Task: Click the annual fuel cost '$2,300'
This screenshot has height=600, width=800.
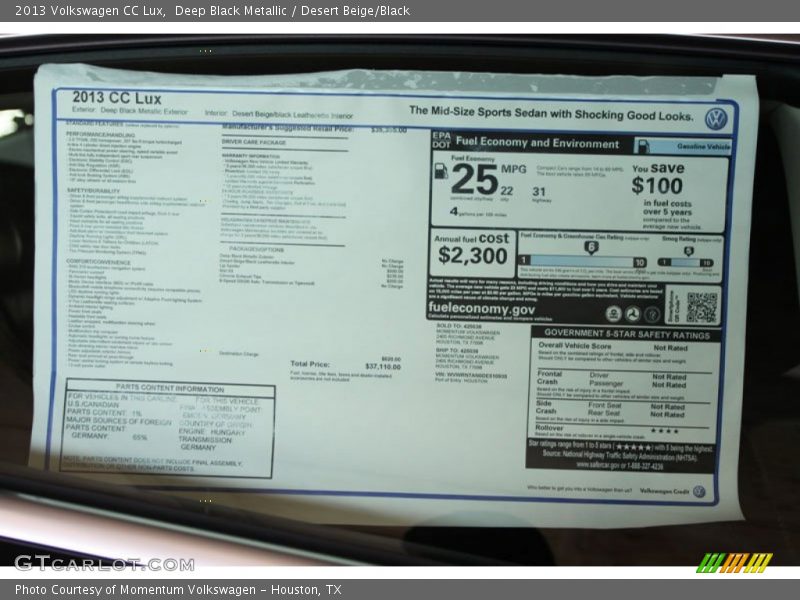Action: pyautogui.click(x=472, y=256)
